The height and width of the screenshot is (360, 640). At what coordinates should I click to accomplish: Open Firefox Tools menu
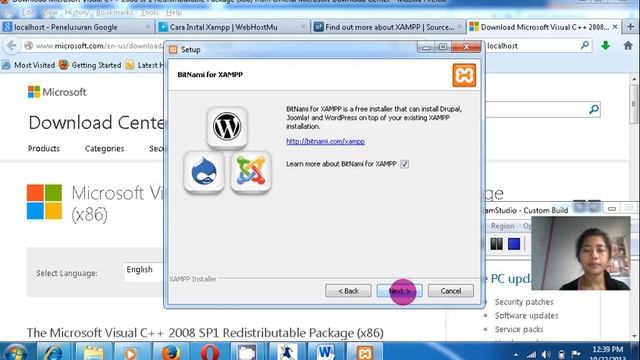click(149, 13)
